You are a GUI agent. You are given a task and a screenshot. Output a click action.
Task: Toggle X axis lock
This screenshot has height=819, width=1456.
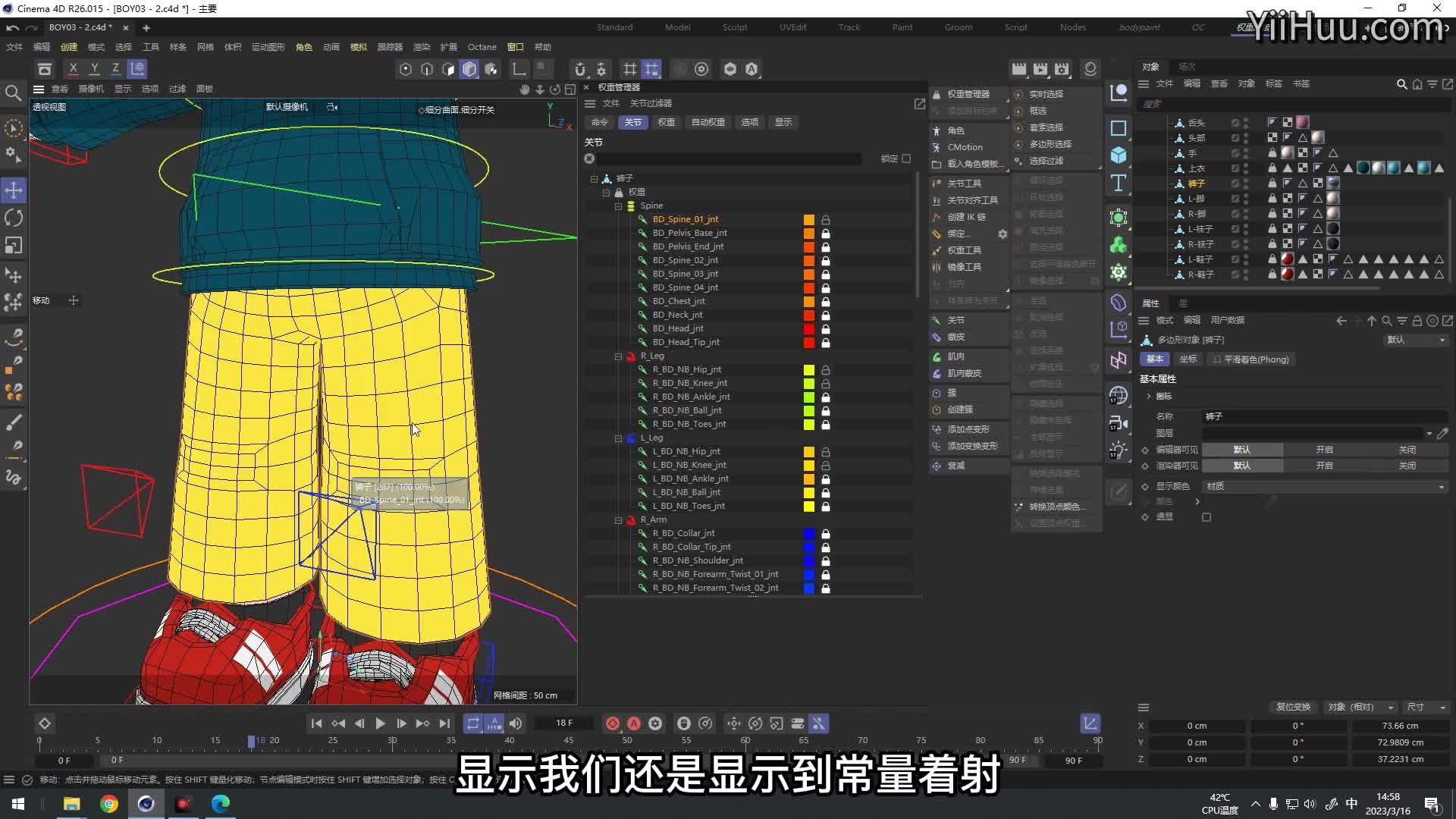(73, 69)
